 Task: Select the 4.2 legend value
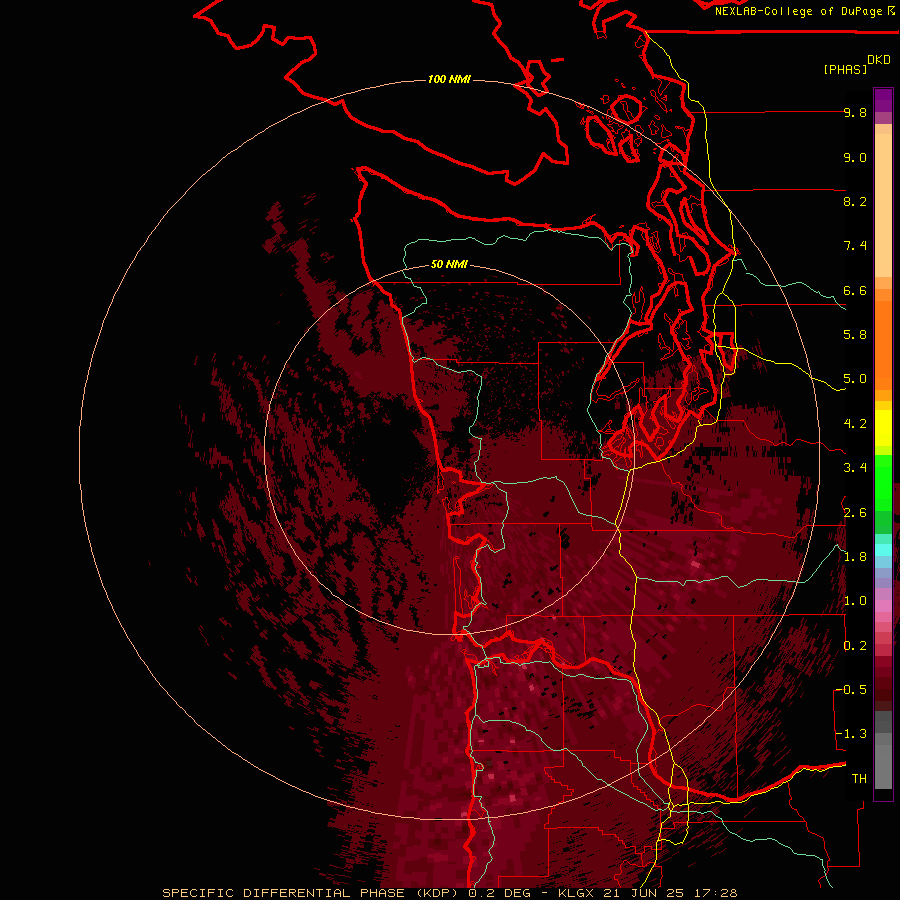click(855, 424)
